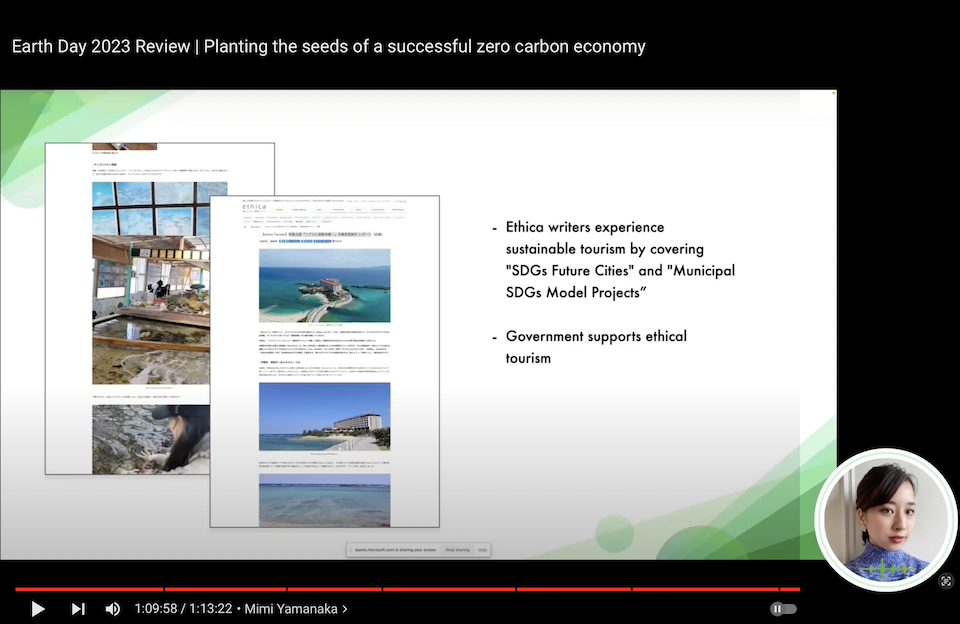Click the 1:09:58 / 1:13:22 time display
Screen dimensions: 960x624
[x=183, y=608]
